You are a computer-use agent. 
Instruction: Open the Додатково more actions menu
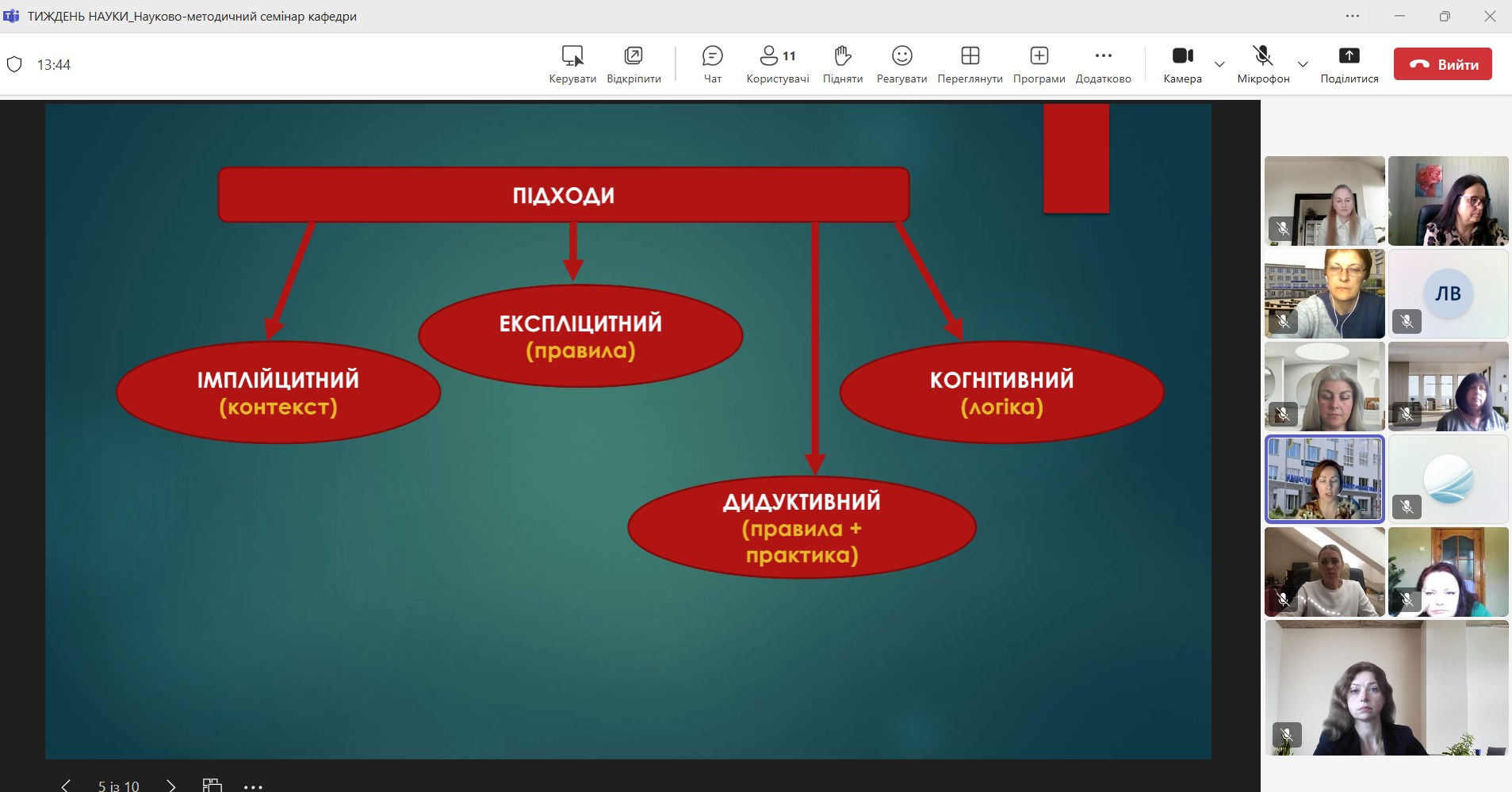[1103, 63]
